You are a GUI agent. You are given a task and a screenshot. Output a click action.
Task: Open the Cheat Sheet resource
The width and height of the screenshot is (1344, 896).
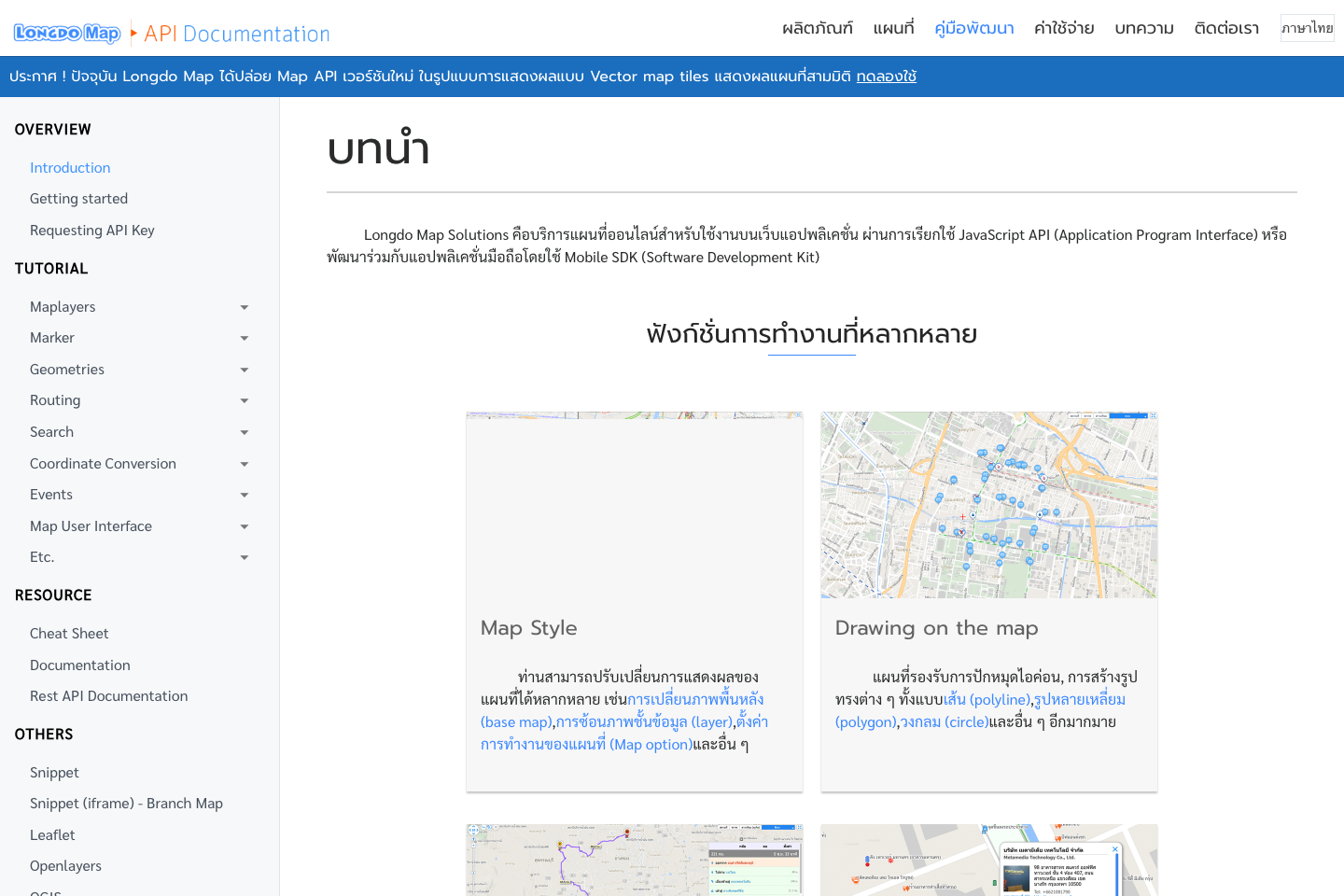(x=69, y=633)
